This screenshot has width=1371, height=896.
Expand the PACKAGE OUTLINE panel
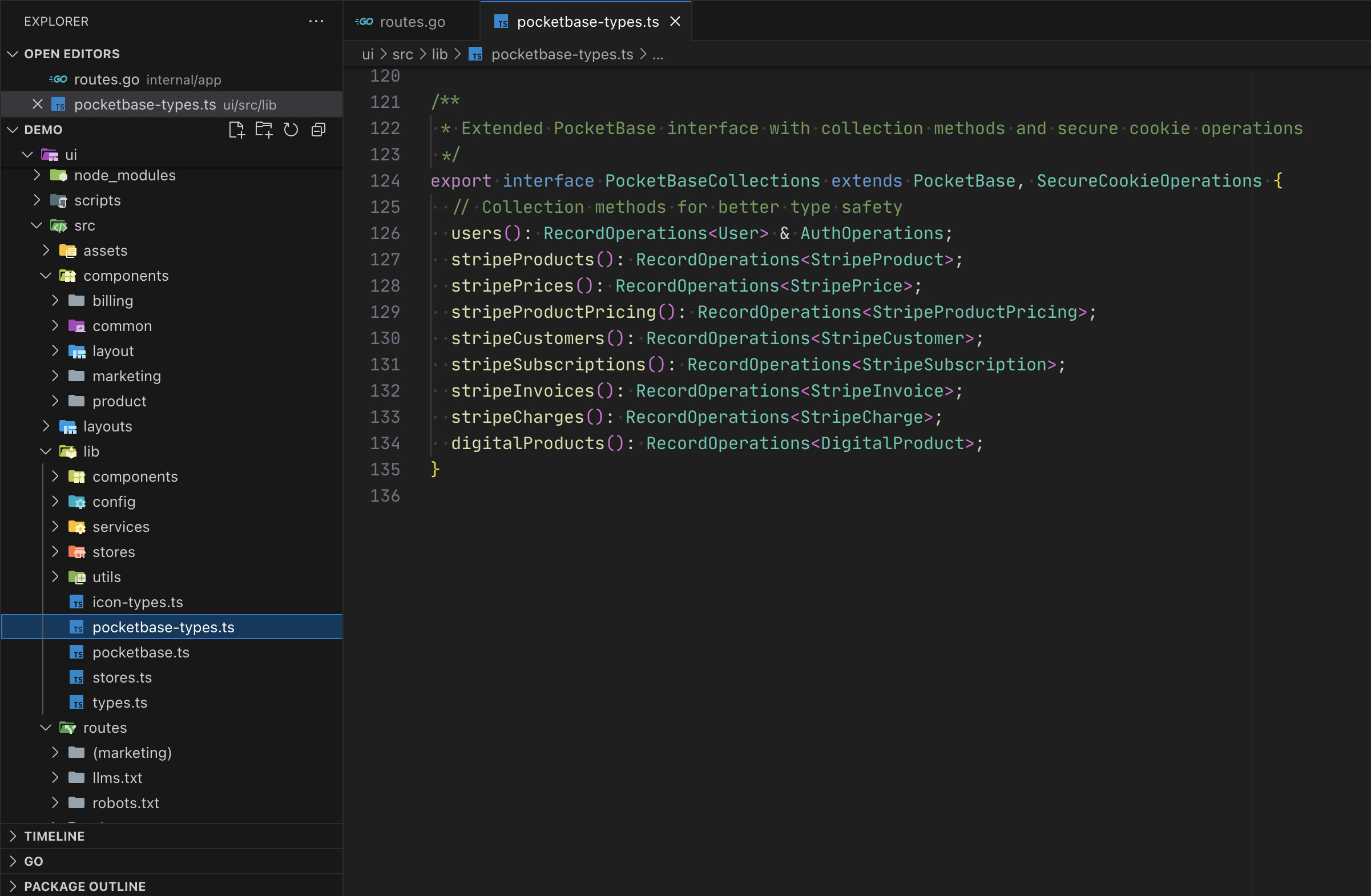(x=13, y=886)
